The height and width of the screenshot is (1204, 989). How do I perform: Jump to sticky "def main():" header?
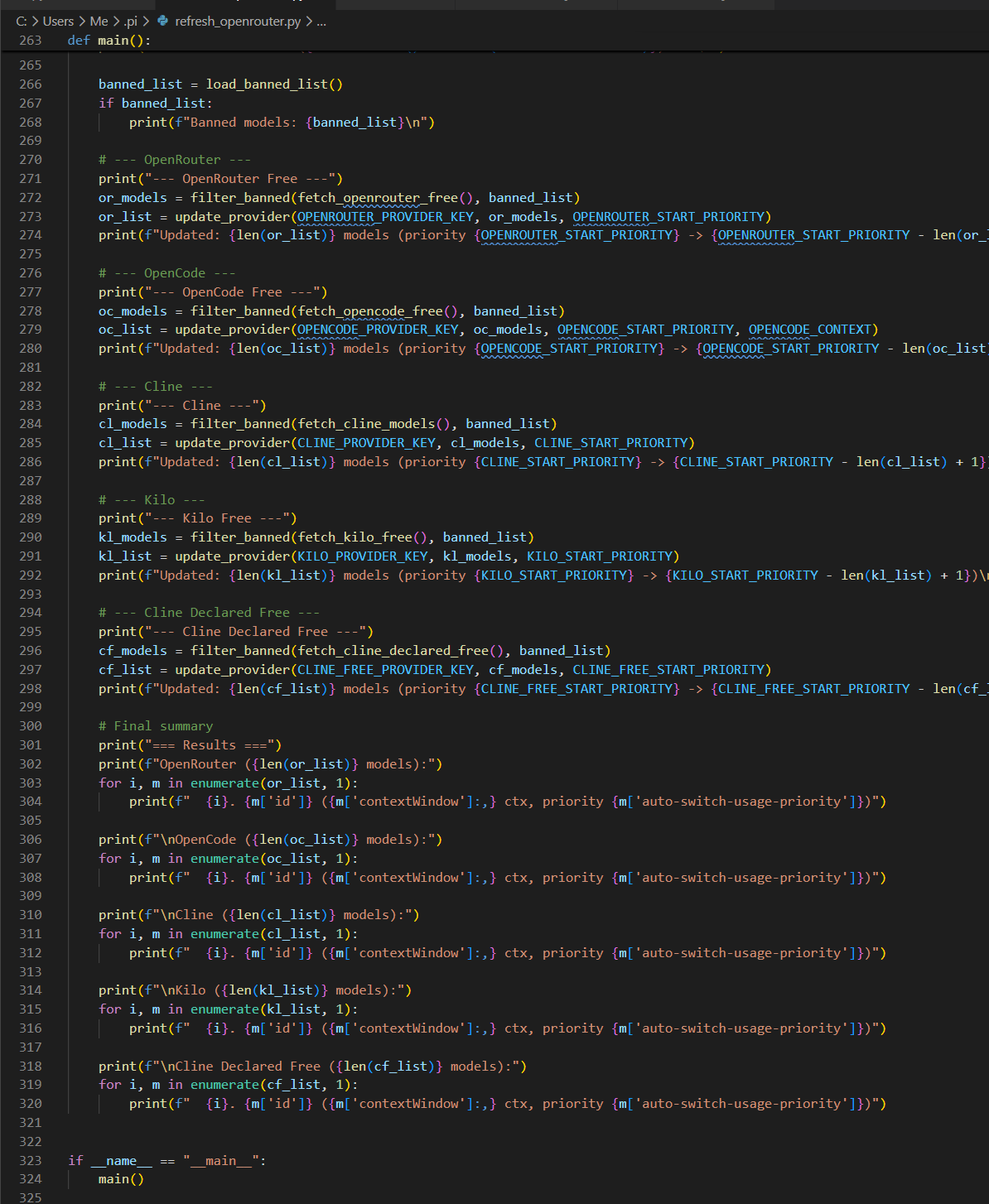(x=109, y=40)
